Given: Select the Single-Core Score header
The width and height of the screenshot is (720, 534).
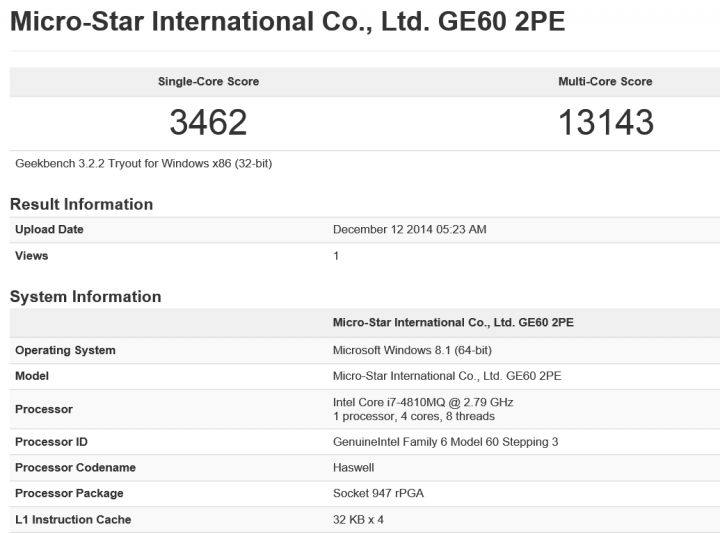Looking at the screenshot, I should (208, 81).
